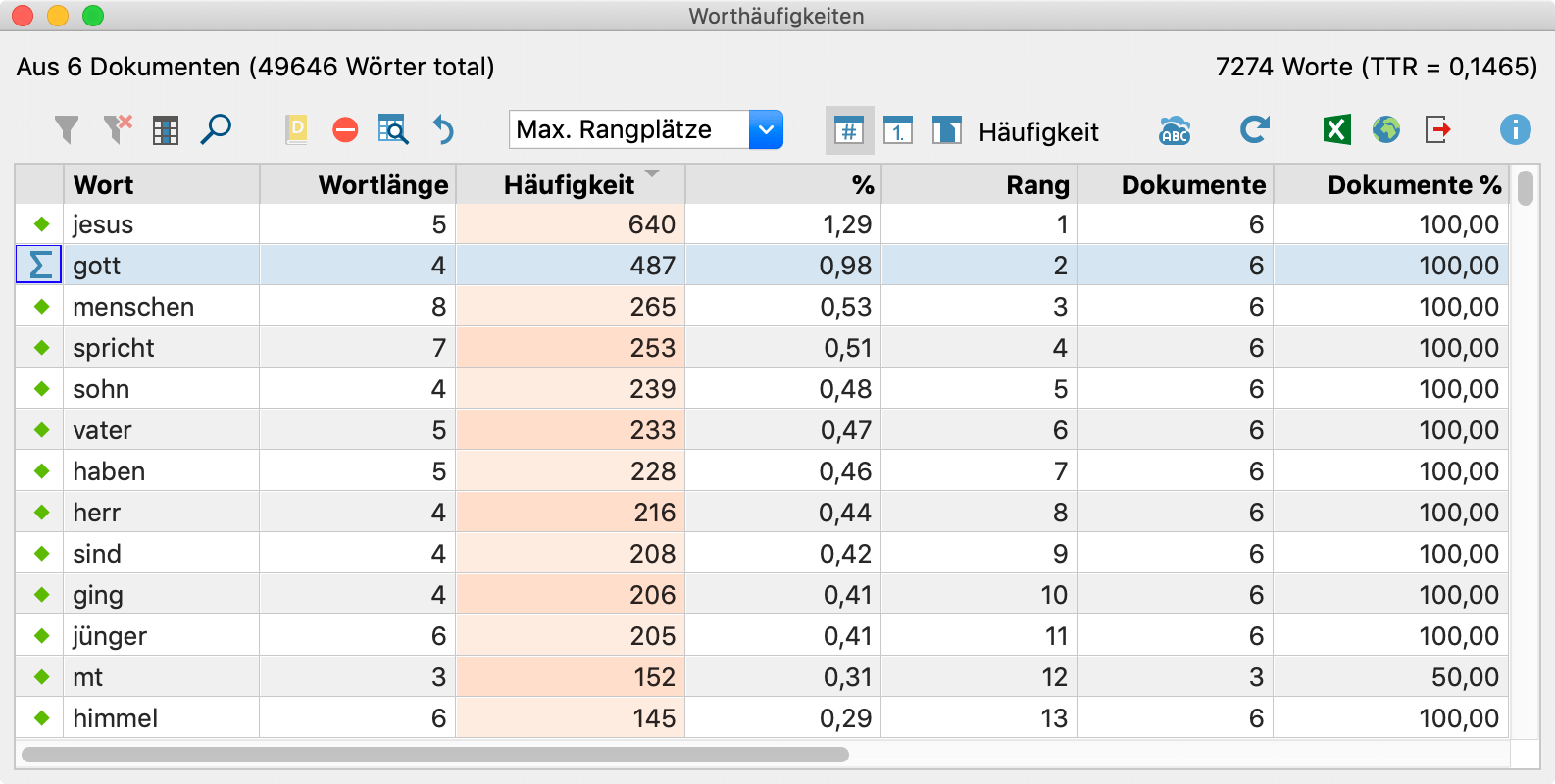The height and width of the screenshot is (784, 1555).
Task: Open the column selection table icon
Action: 166,130
